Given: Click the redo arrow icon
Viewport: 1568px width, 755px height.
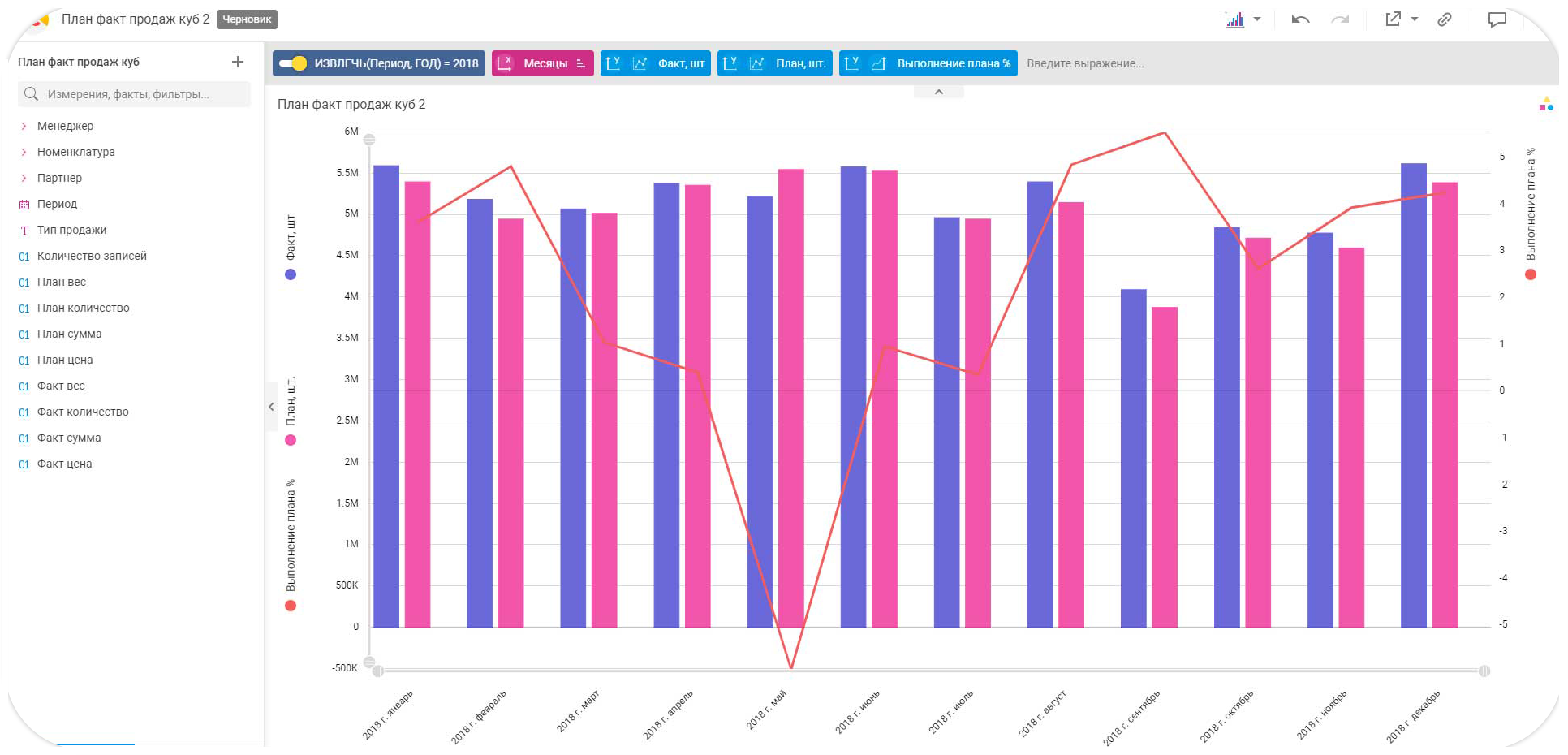Looking at the screenshot, I should [1340, 19].
